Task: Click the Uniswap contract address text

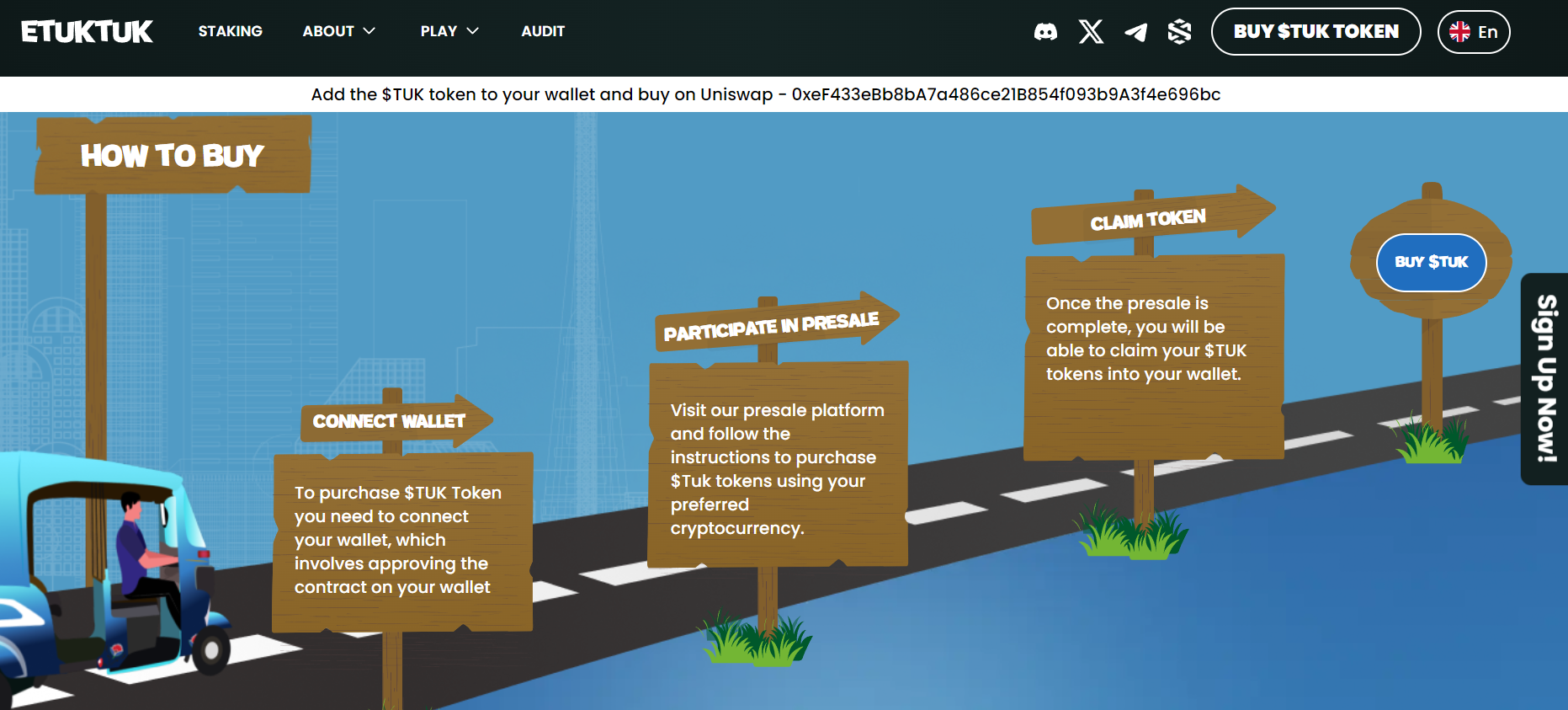Action: (x=1006, y=94)
